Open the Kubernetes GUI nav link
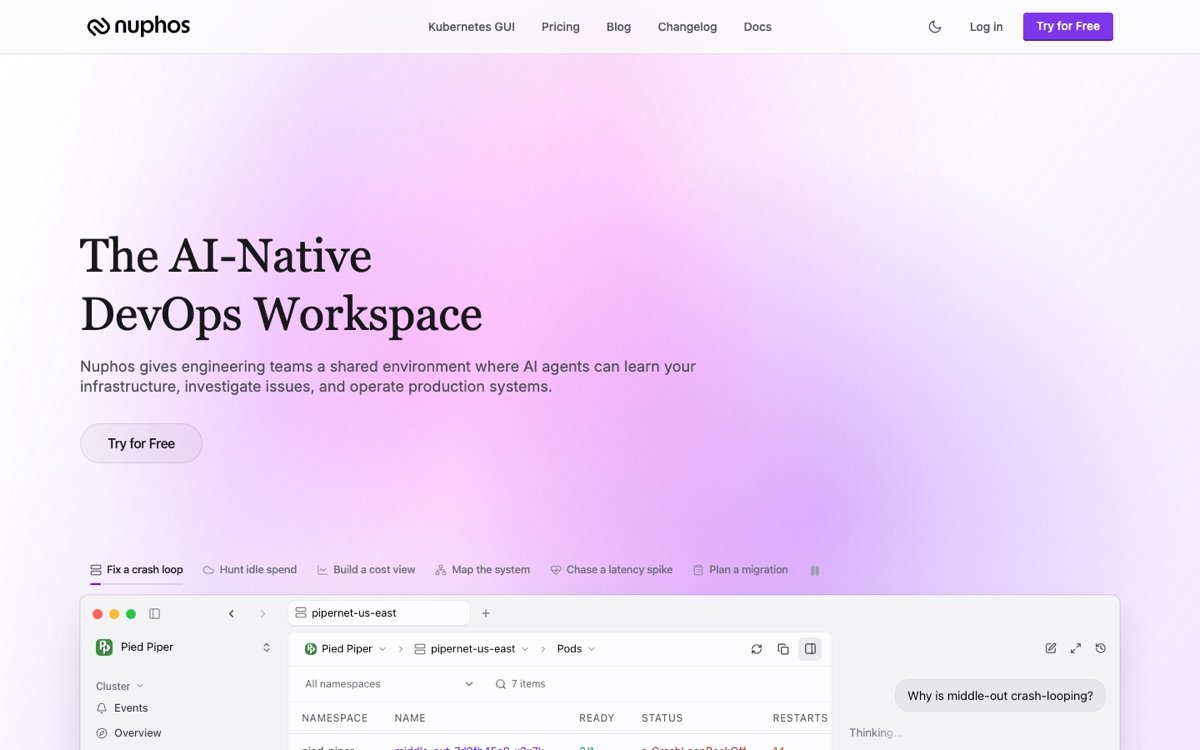Screen dimensions: 1200x750 471,27
